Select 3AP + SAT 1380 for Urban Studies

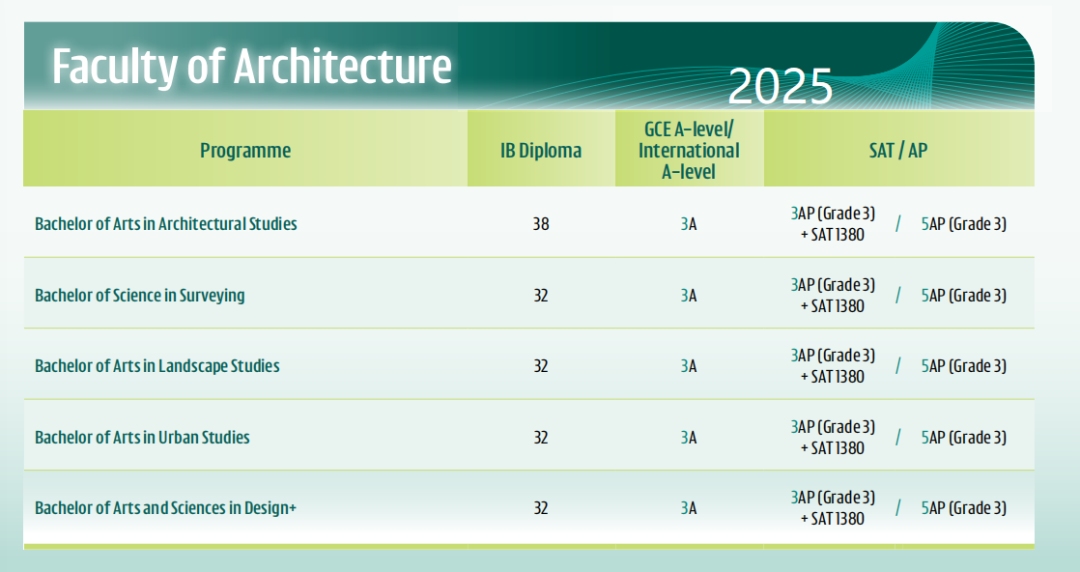832,437
